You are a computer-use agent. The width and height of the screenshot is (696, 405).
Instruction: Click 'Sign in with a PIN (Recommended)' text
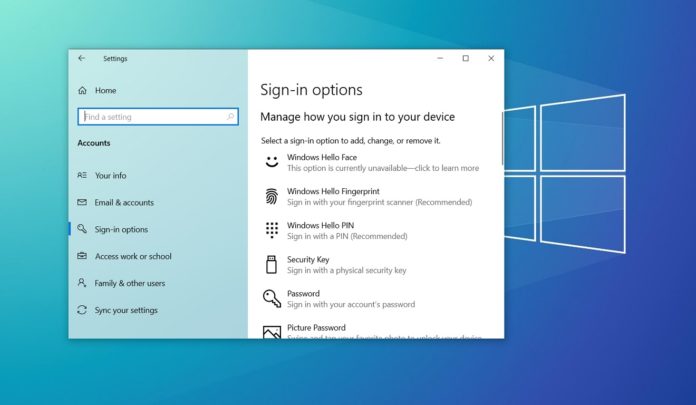tap(347, 236)
